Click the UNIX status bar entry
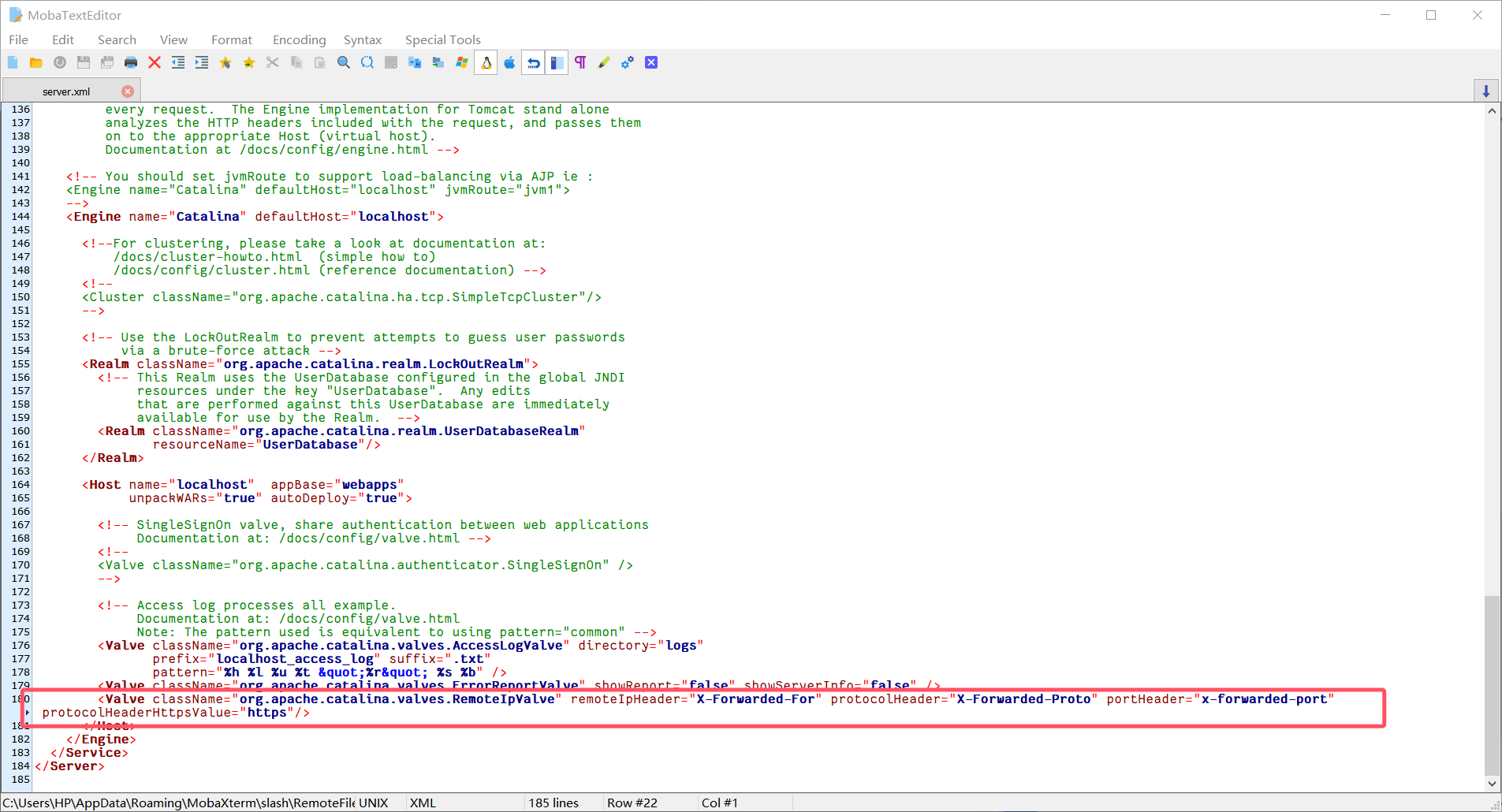The width and height of the screenshot is (1502, 812). point(374,803)
